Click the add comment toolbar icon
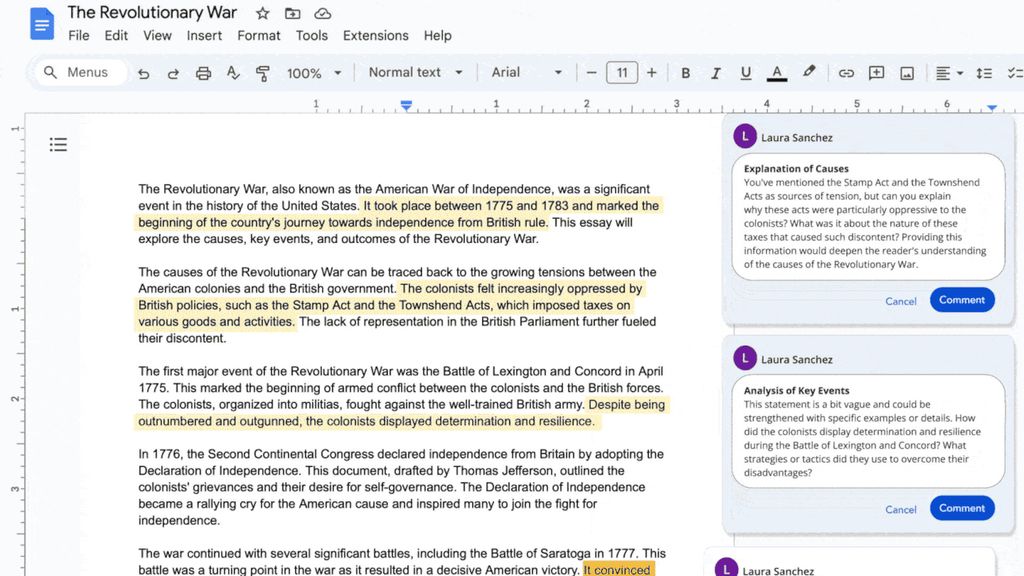Viewport: 1024px width, 576px height. (x=876, y=73)
